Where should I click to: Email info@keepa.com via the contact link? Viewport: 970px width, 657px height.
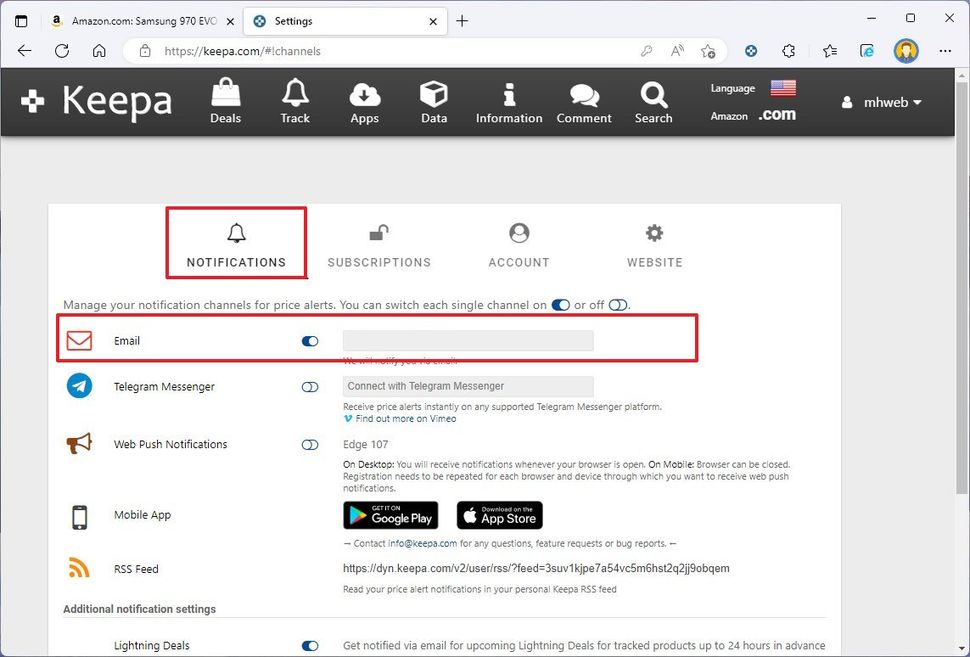pyautogui.click(x=418, y=544)
